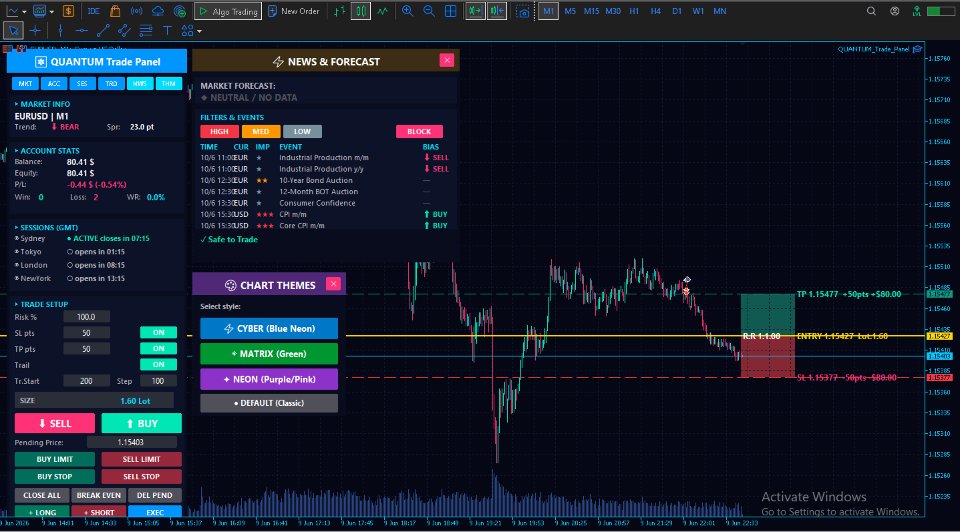Select the H1 timeframe
This screenshot has width=960, height=532.
pyautogui.click(x=634, y=11)
